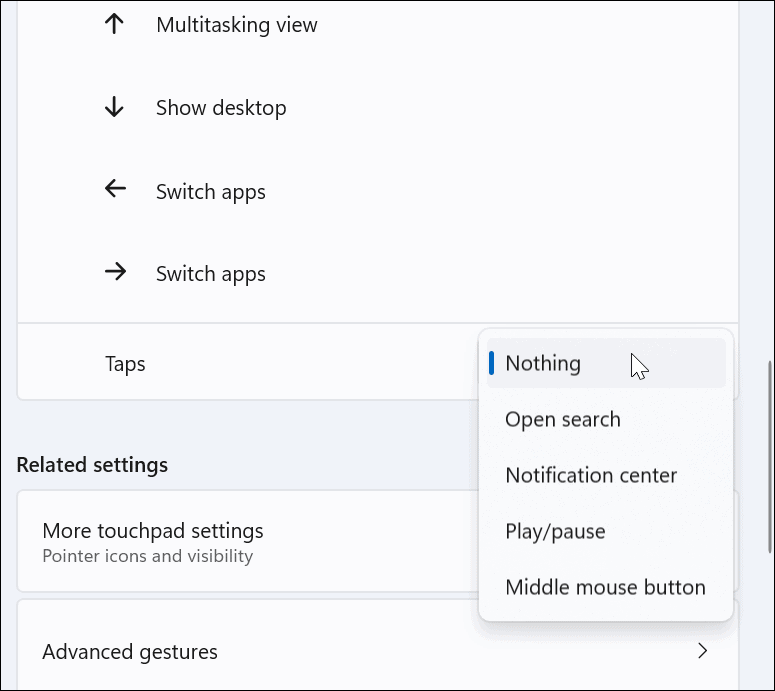The height and width of the screenshot is (691, 775).
Task: Open Advanced gestures page
Action: pos(130,652)
